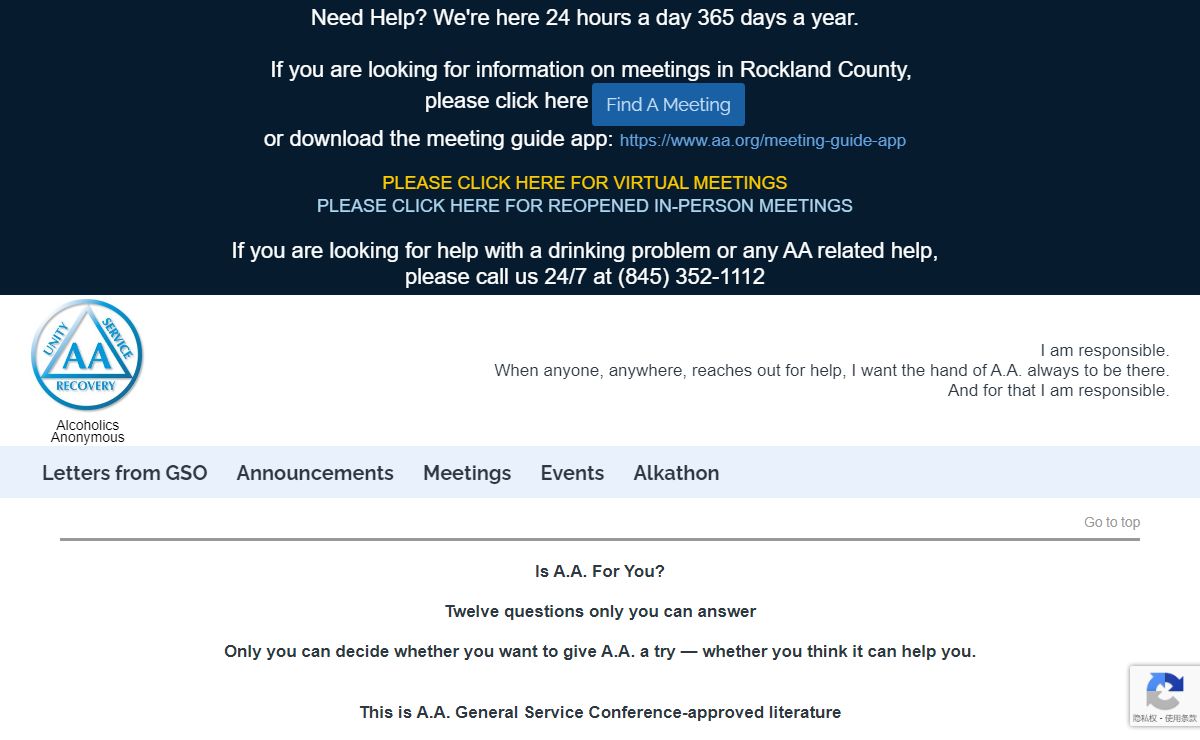This screenshot has width=1200, height=740.
Task: Click the AA Unity Service Recovery logo
Action: point(87,355)
